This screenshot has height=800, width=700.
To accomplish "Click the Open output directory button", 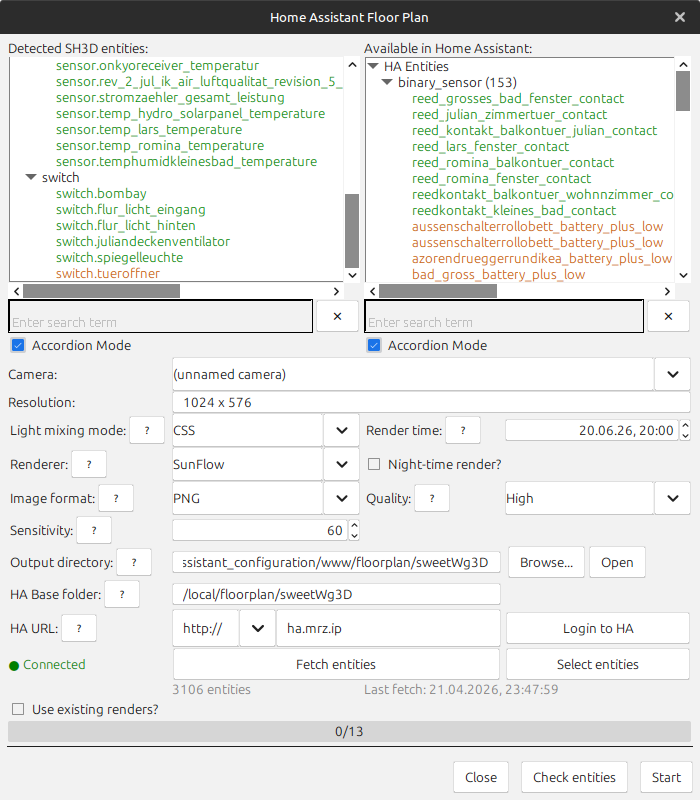I will coord(617,562).
